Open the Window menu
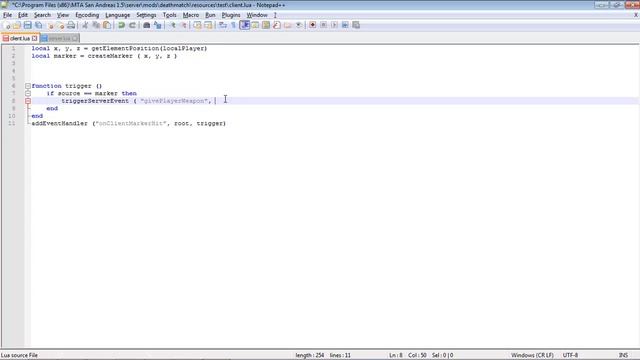The width and height of the screenshot is (640, 360). point(257,15)
